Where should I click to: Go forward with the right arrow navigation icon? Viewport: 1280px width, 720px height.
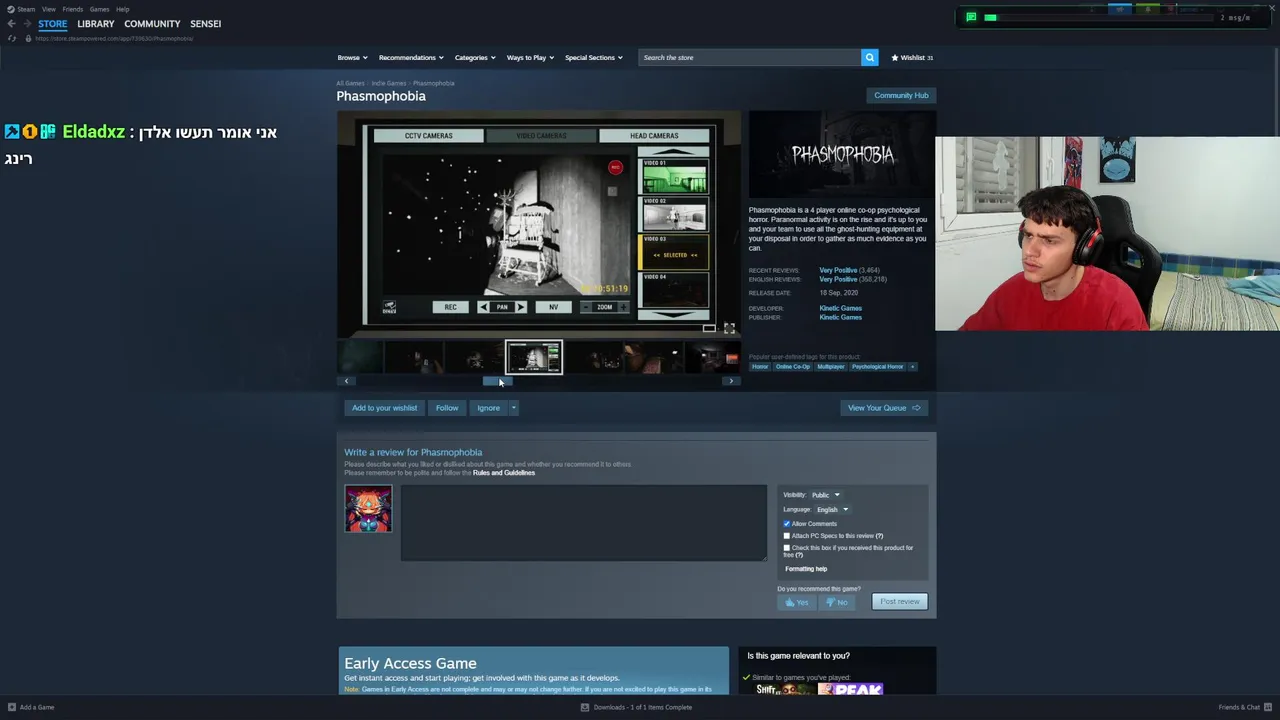coord(26,24)
